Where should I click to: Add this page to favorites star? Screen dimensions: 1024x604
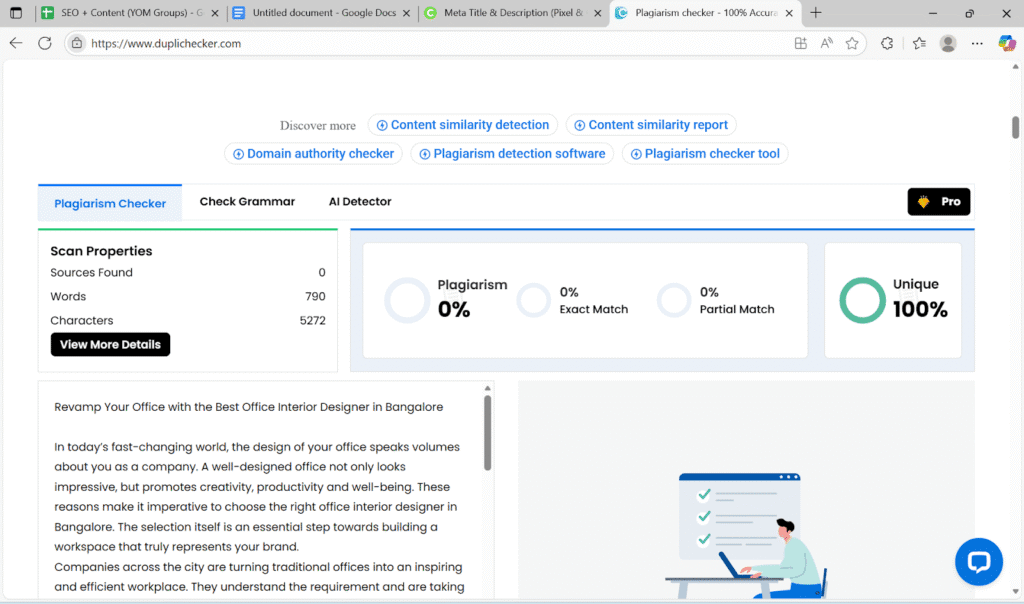click(x=852, y=43)
